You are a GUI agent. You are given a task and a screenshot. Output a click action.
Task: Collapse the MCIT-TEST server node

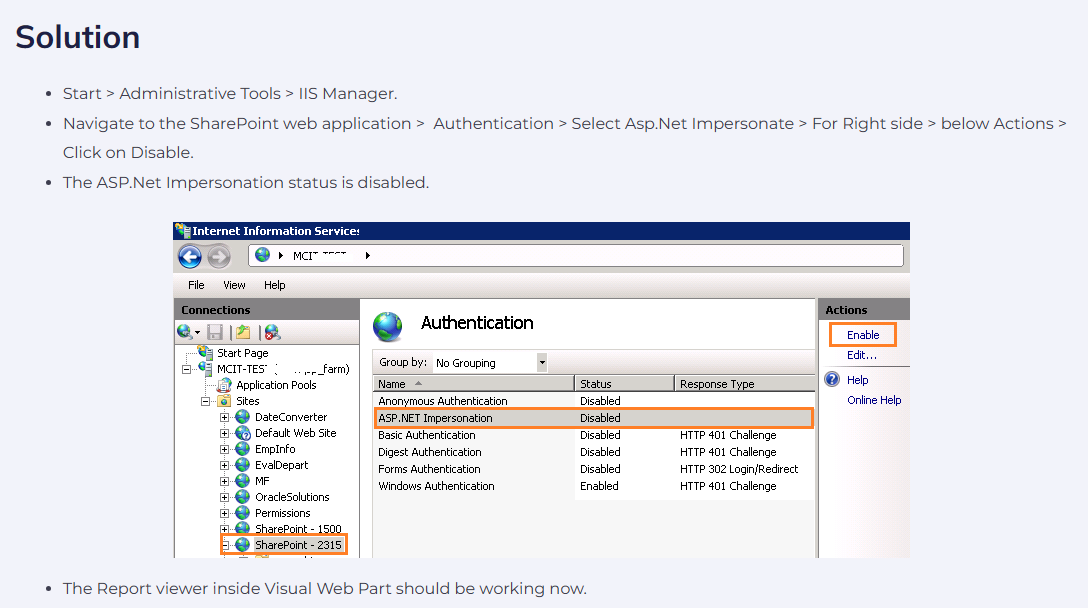[186, 369]
